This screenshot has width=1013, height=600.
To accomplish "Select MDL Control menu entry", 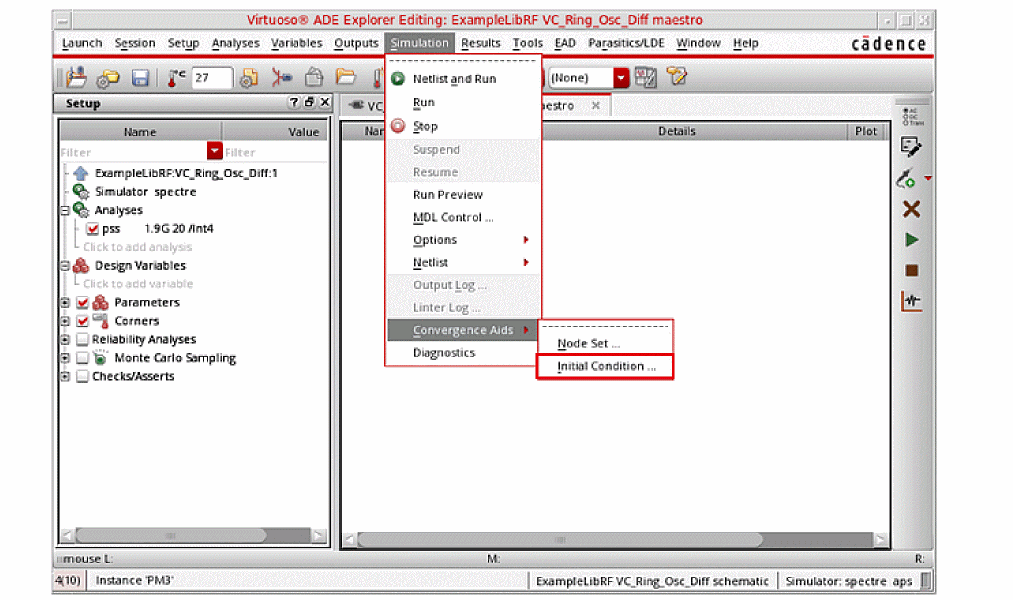I will click(463, 217).
